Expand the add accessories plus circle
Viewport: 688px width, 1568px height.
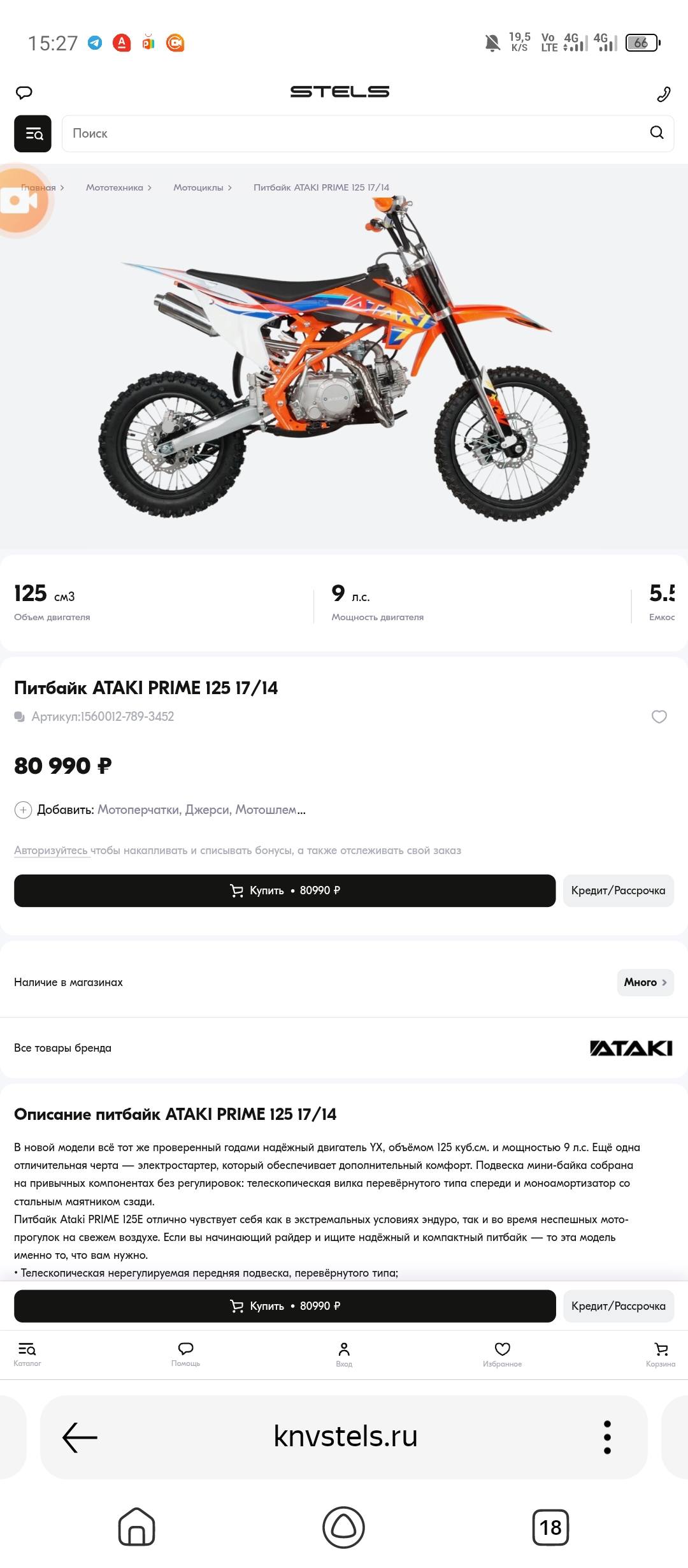point(23,810)
